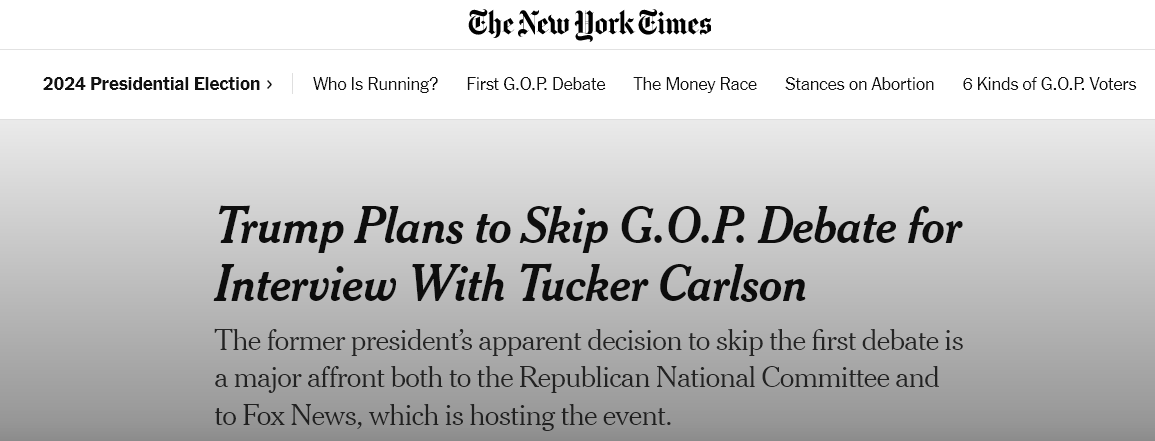Open Stances on Abortion link
Screen dimensions: 1155x441
click(859, 84)
